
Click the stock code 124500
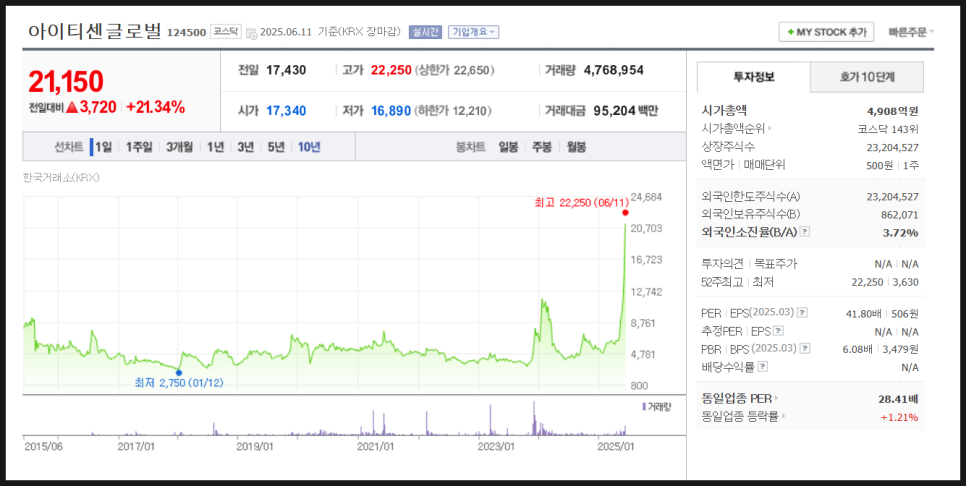tap(186, 33)
